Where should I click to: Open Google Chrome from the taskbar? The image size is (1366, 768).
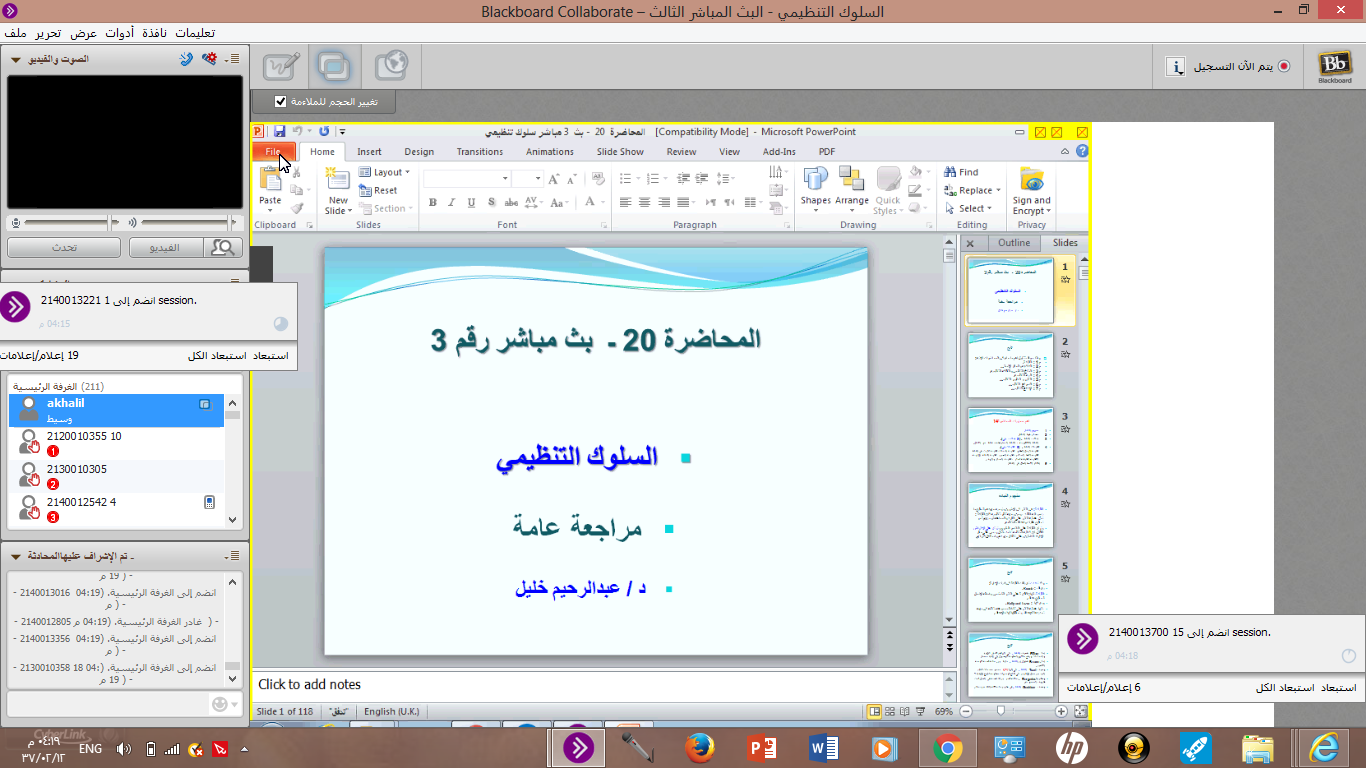tap(947, 747)
